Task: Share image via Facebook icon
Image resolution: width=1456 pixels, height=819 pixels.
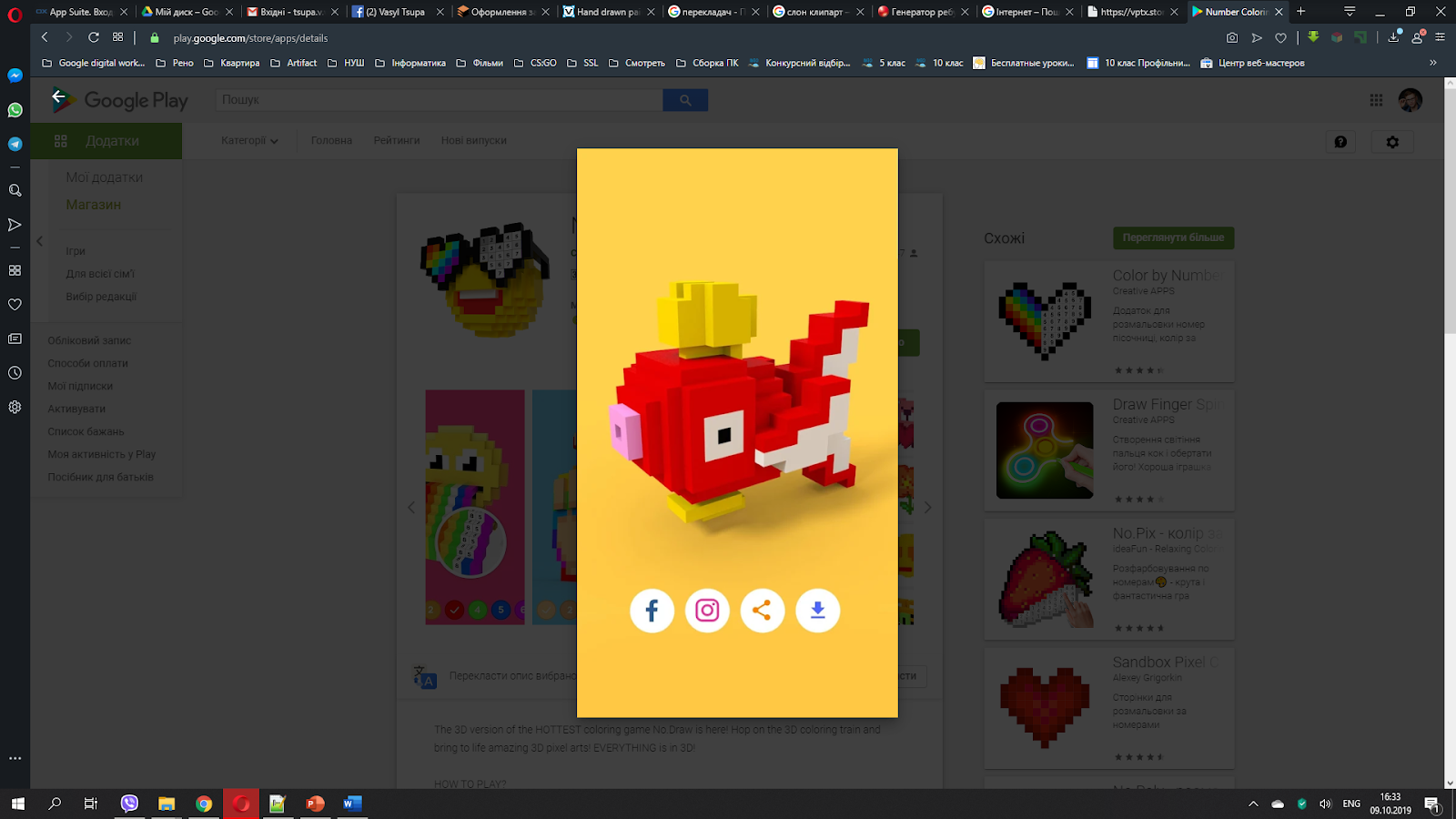Action: (652, 611)
